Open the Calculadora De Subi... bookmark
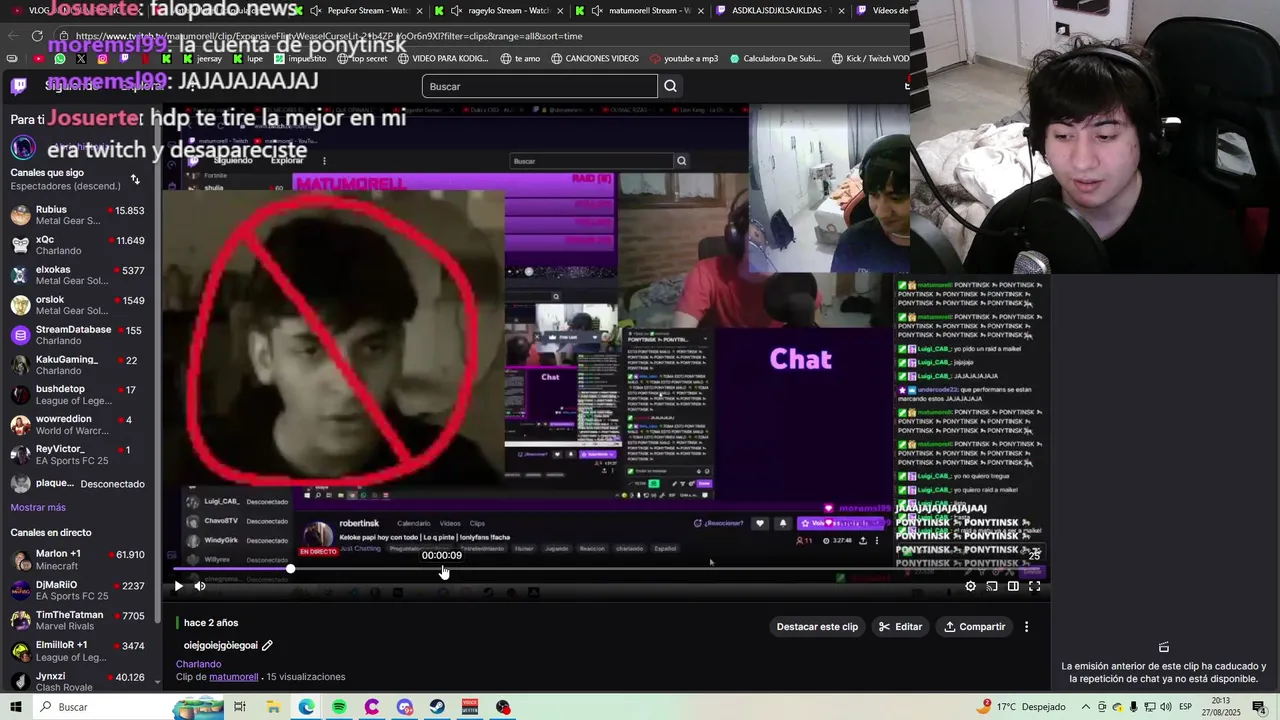The height and width of the screenshot is (720, 1280). pos(776,59)
